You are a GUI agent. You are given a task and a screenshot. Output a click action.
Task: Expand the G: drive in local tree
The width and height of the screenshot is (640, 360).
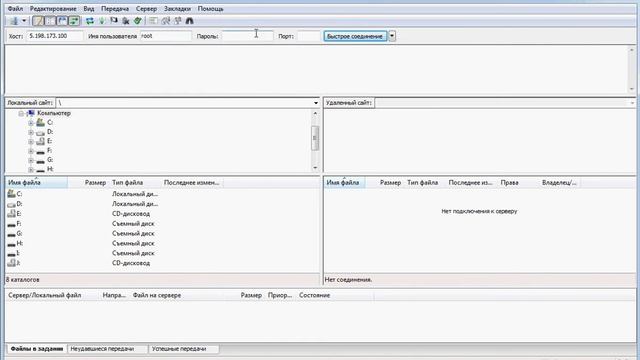[31, 160]
